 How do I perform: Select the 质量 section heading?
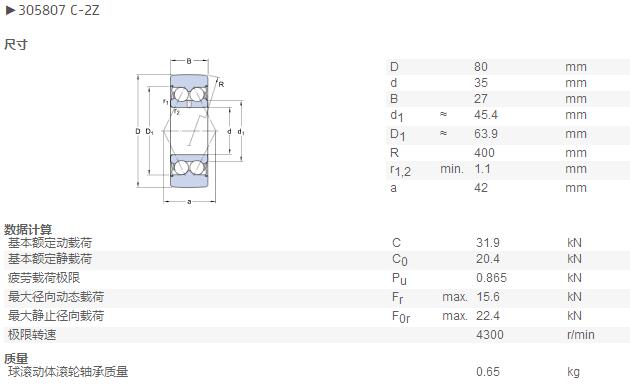tap(16, 358)
